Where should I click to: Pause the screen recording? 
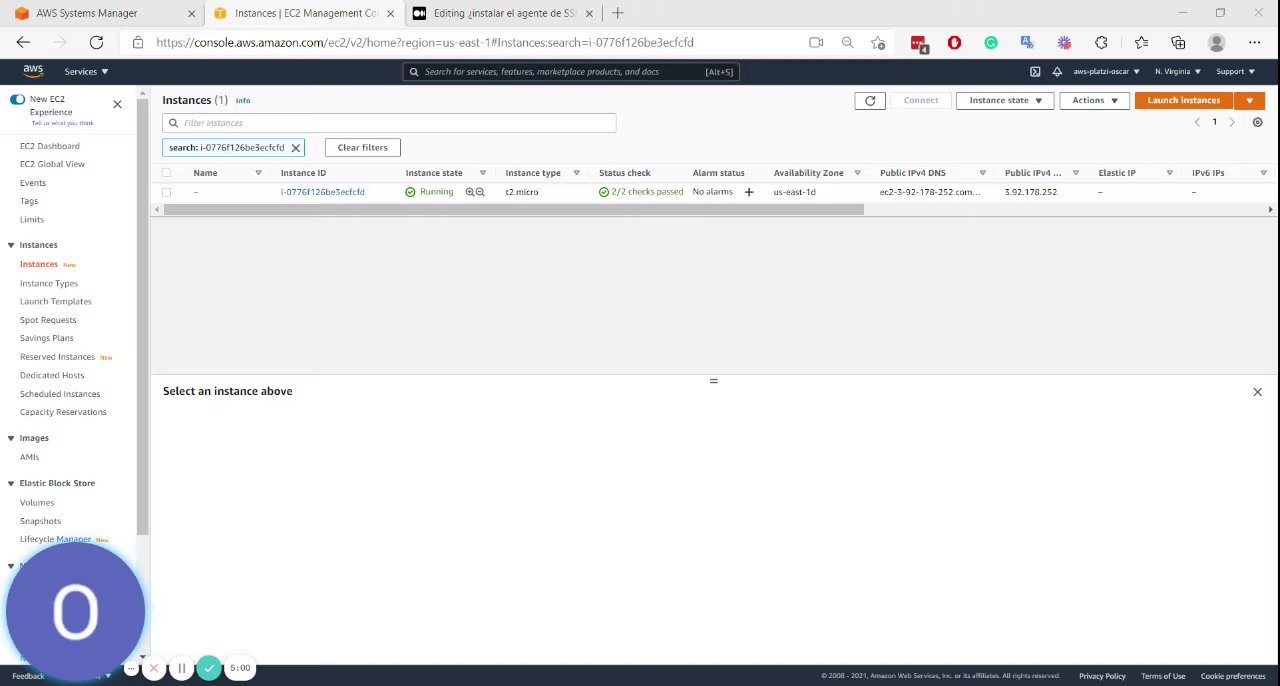pos(182,668)
